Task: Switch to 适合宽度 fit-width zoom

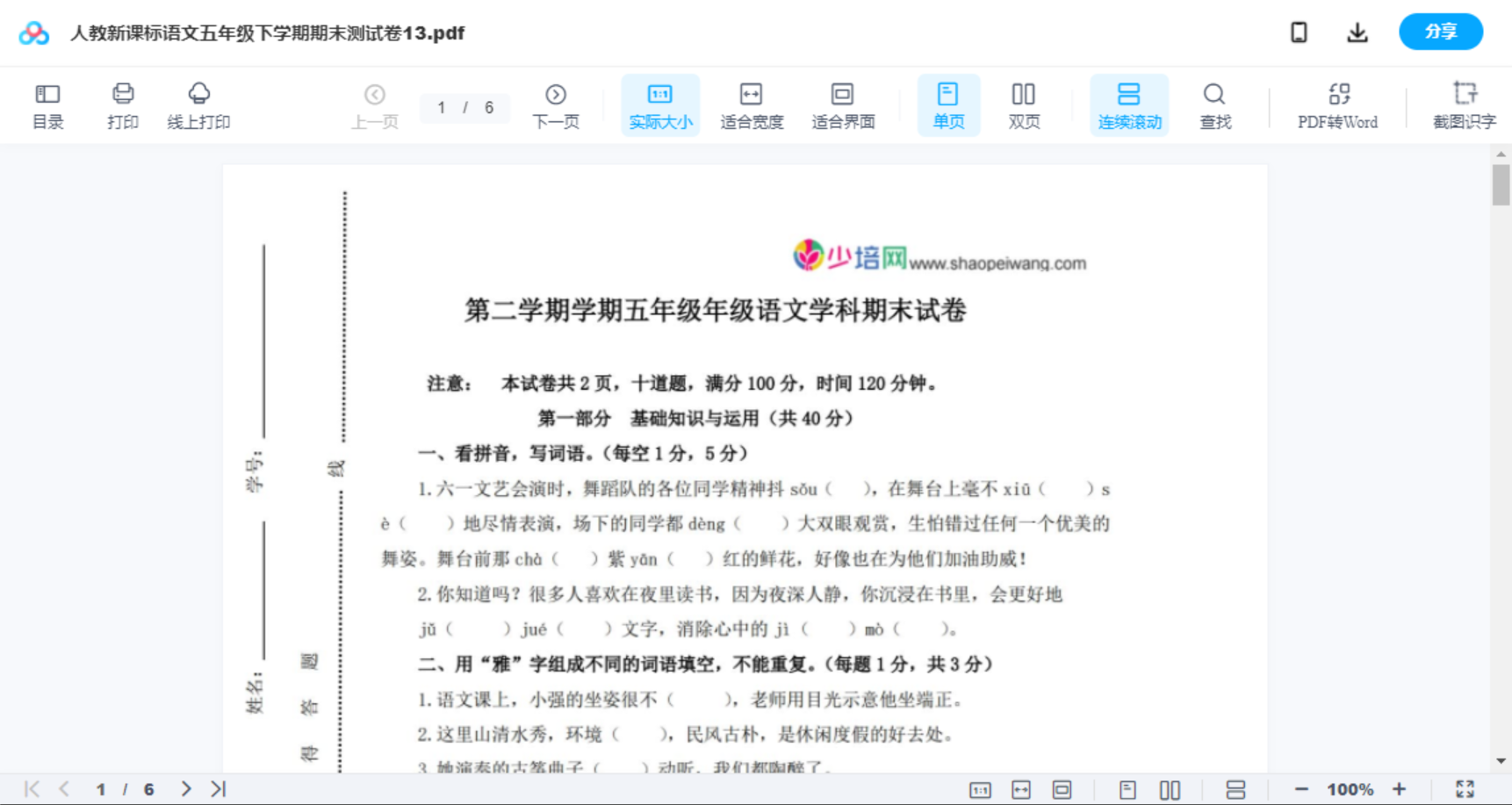Action: click(751, 104)
